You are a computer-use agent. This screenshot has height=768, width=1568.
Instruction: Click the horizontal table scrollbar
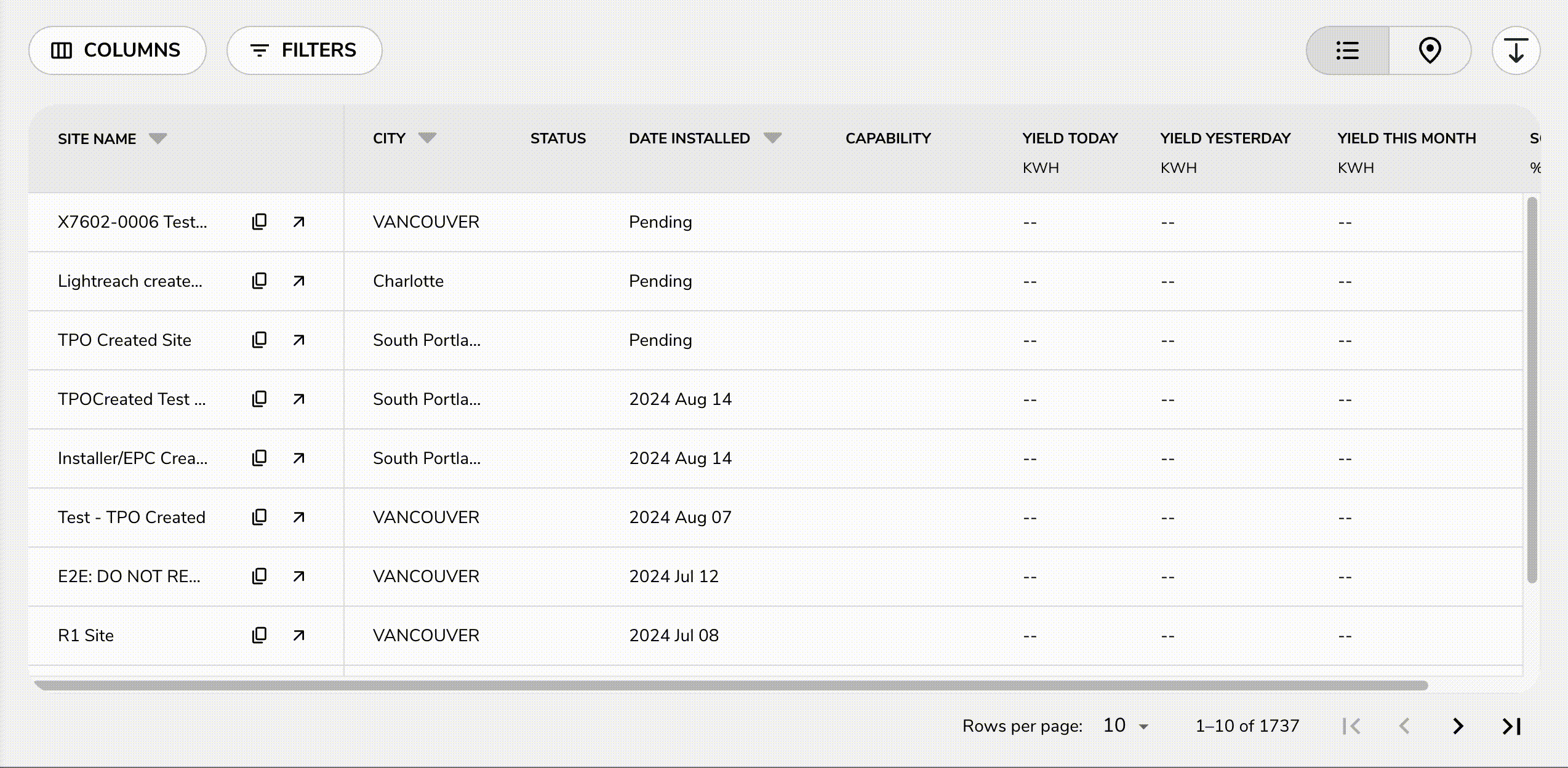[731, 685]
